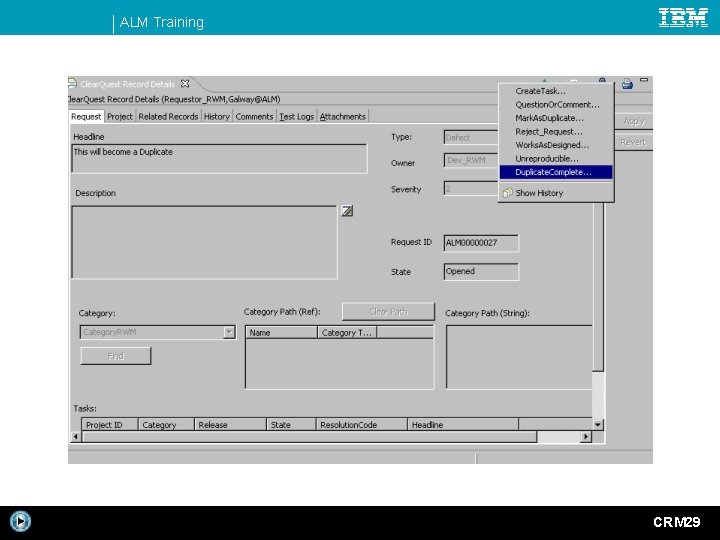Viewport: 720px width, 540px height.
Task: Select WorksAsDesigned... menu entry
Action: click(x=552, y=145)
